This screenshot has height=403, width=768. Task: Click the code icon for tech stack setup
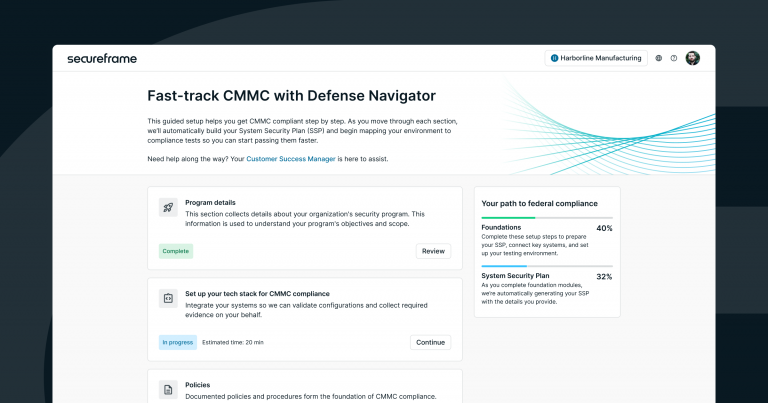tap(168, 298)
